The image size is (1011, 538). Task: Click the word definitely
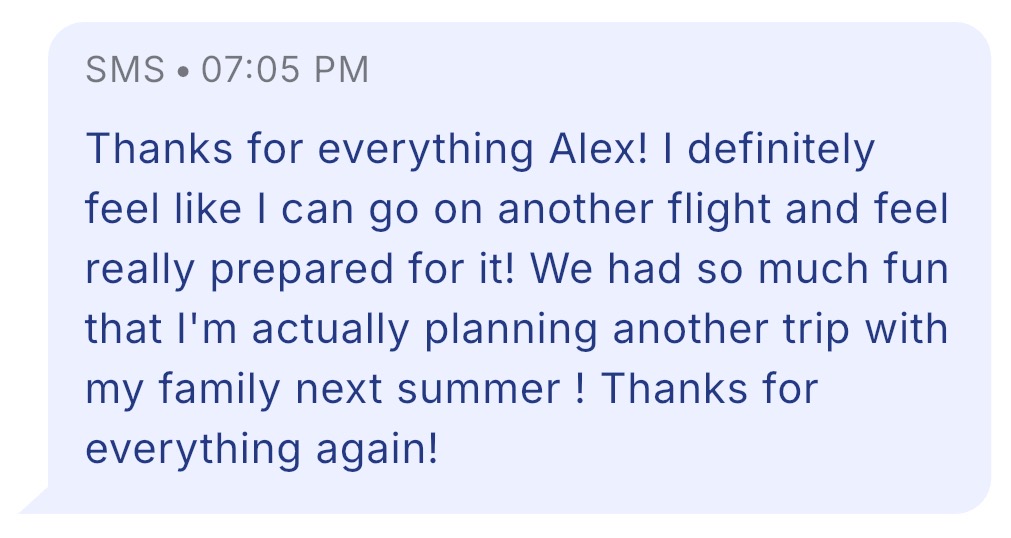781,150
